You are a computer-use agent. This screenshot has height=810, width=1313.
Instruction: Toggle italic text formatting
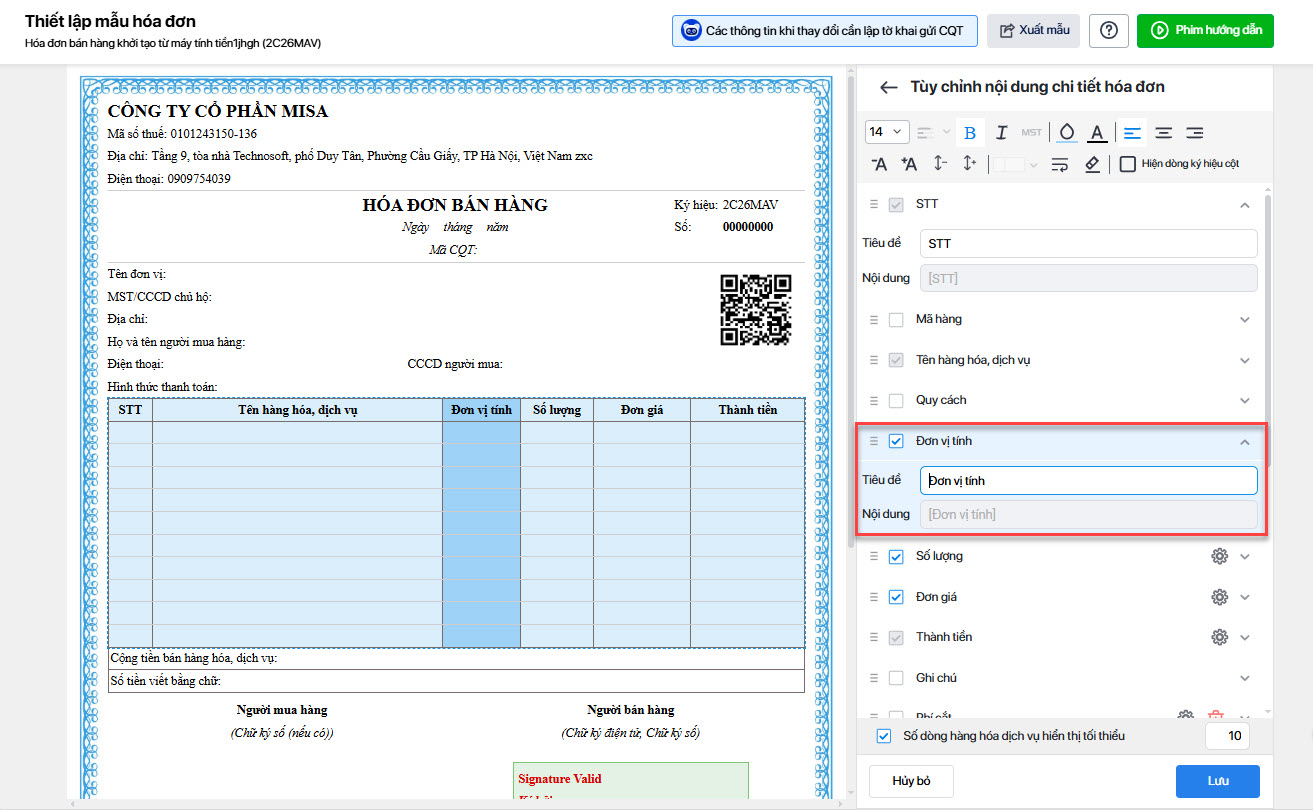click(1001, 132)
